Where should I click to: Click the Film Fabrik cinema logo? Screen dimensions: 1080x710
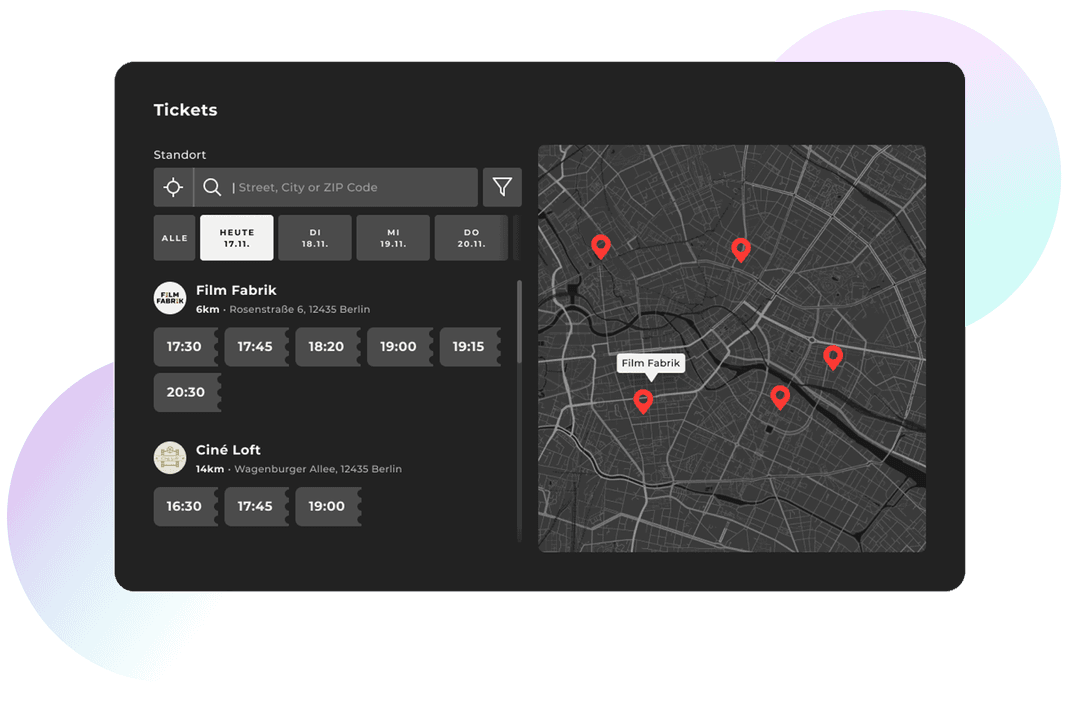pos(170,298)
